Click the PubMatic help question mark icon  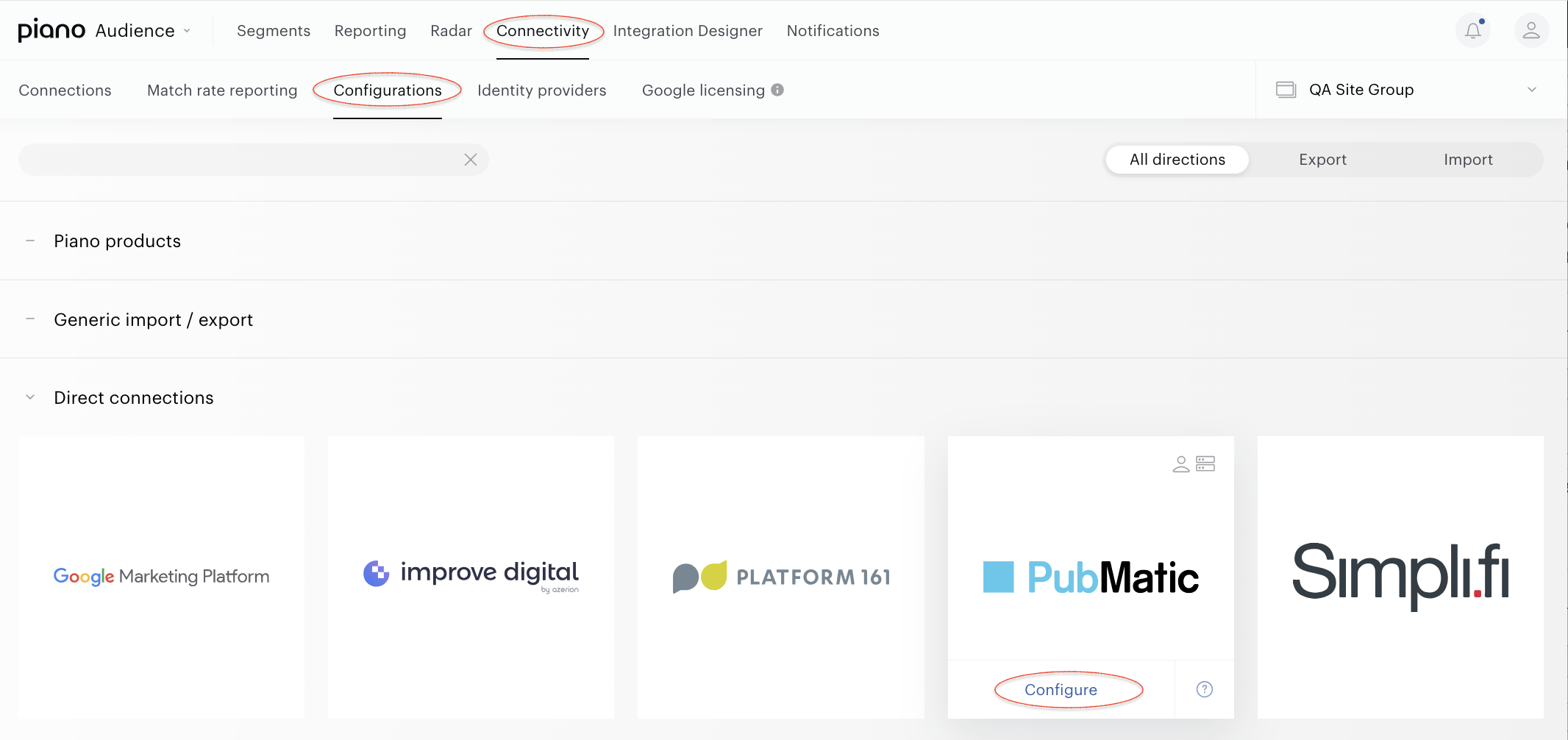tap(1205, 689)
